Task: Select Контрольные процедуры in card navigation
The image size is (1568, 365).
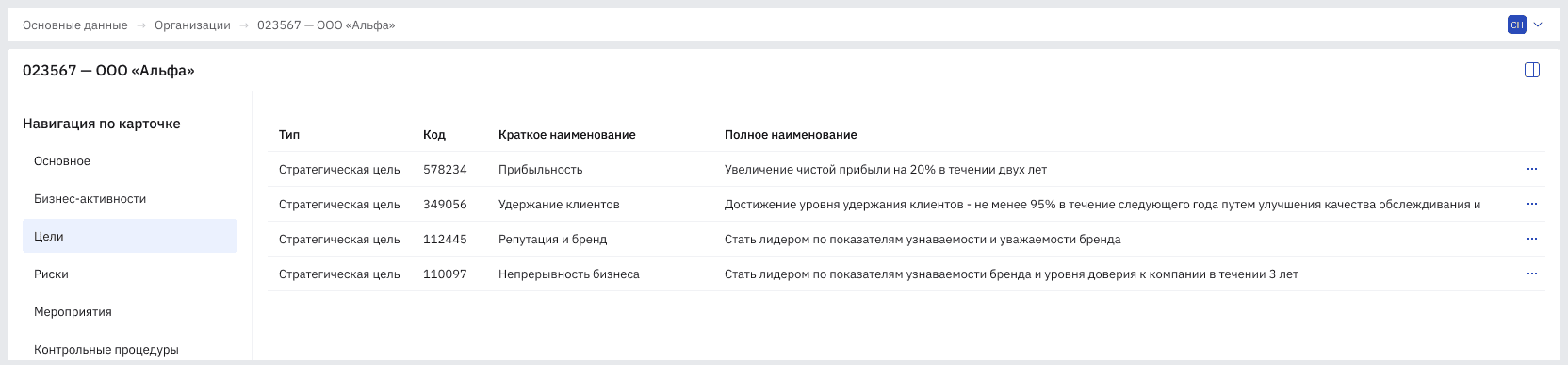Action: 130,349
